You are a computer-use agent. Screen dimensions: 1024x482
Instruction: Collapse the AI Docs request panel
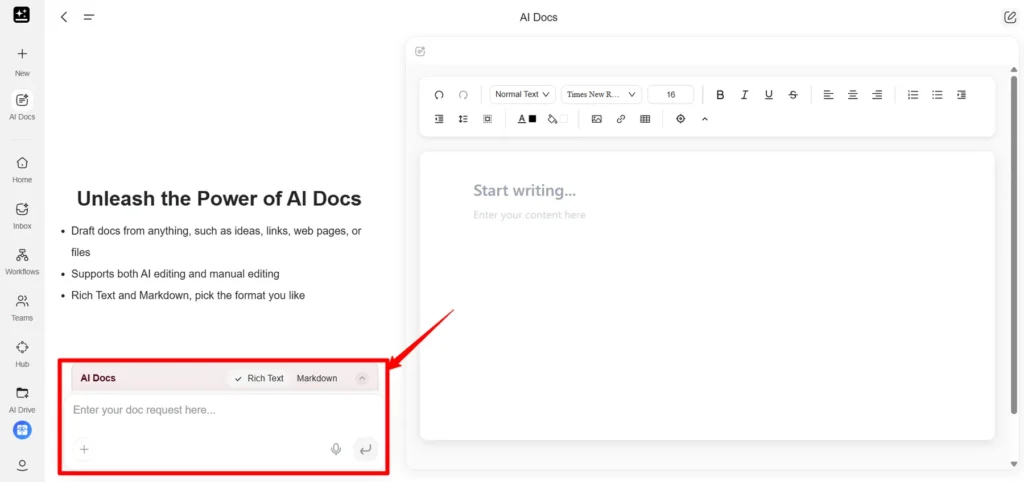(x=362, y=378)
